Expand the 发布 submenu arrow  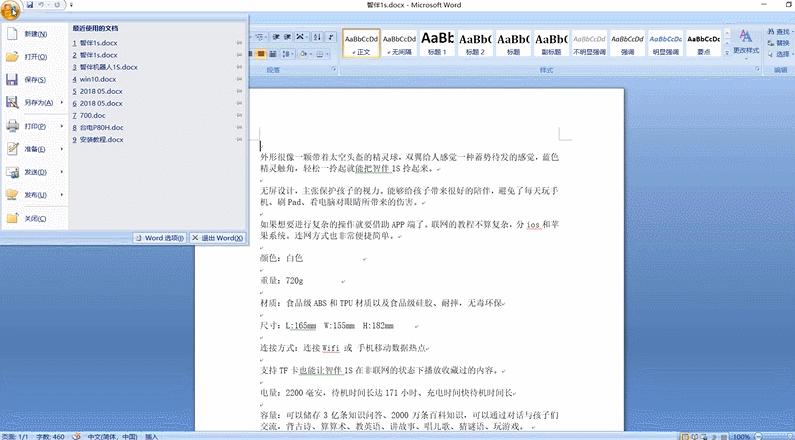click(62, 195)
